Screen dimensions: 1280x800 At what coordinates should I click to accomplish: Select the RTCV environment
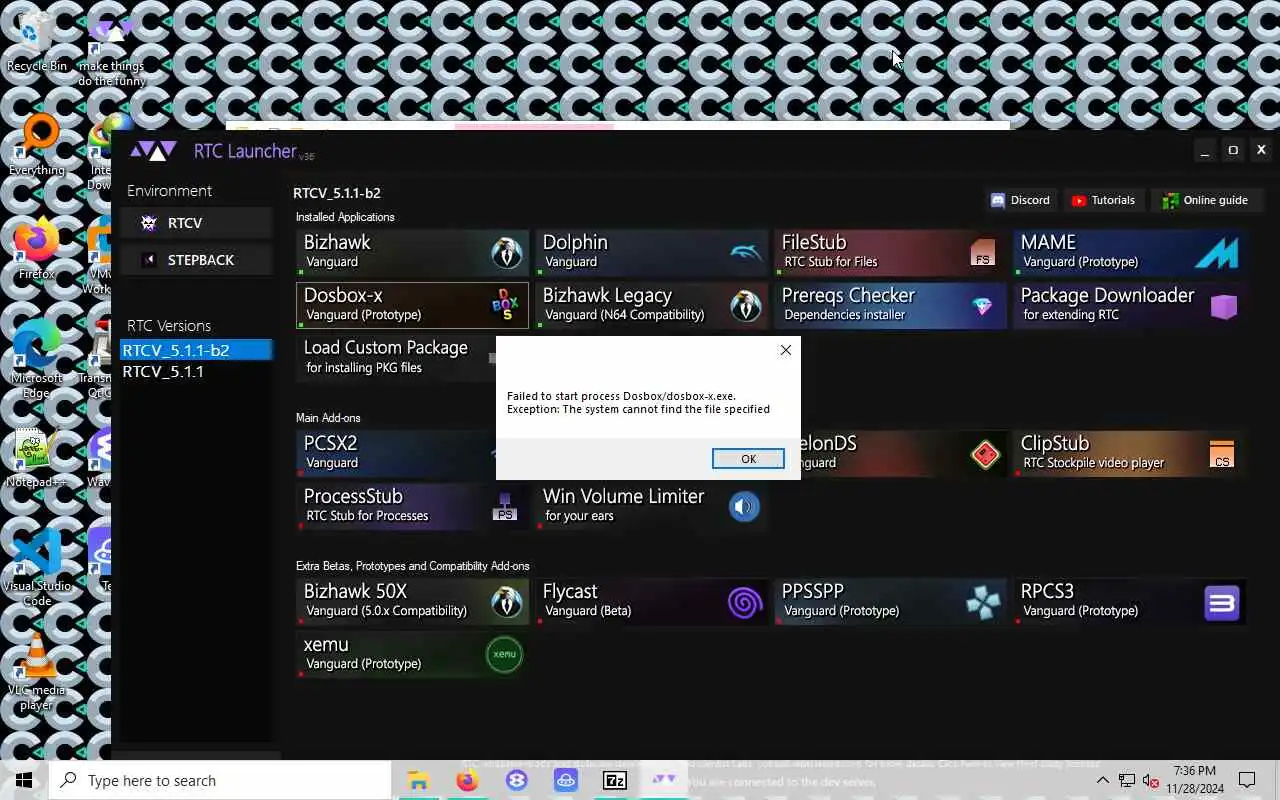(196, 223)
